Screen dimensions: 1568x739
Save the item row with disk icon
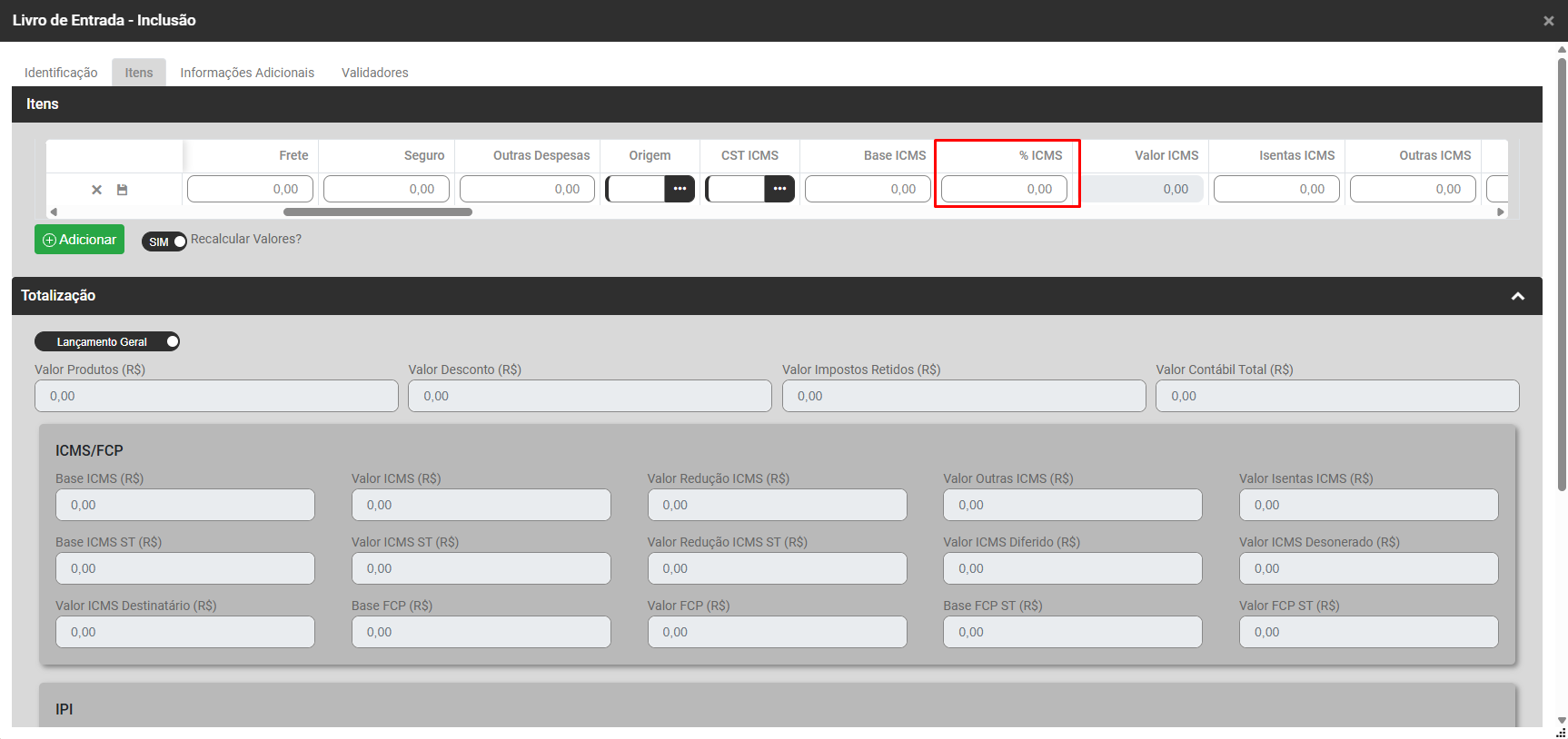point(122,190)
